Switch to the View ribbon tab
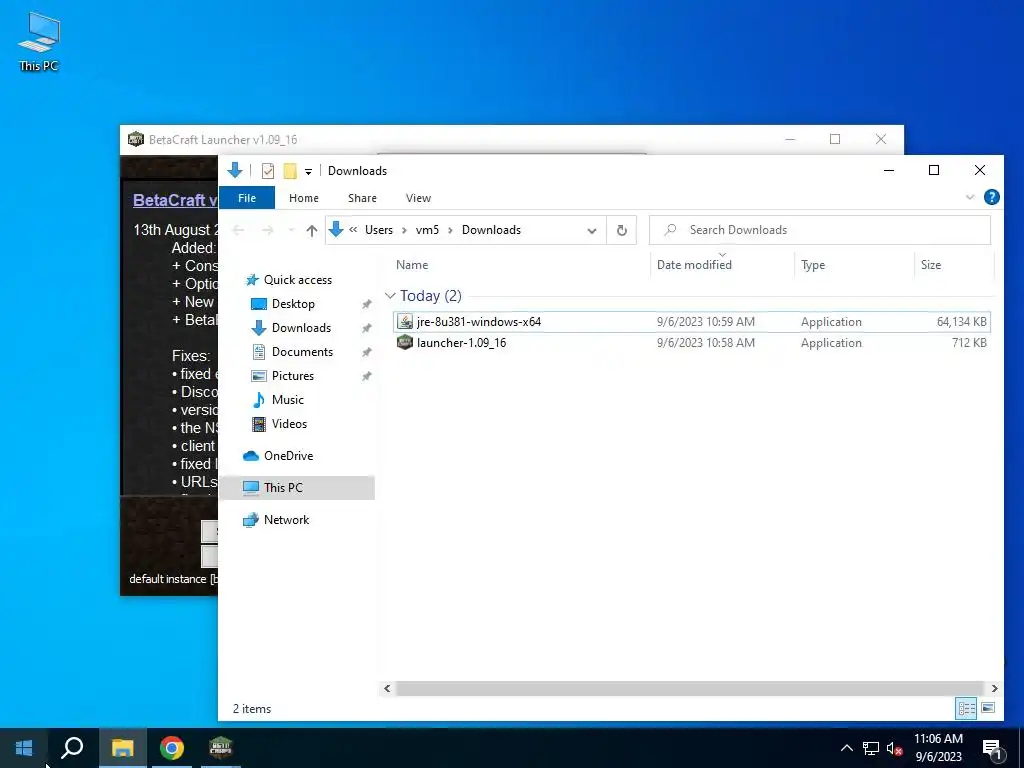This screenshot has height=768, width=1024. tap(418, 198)
